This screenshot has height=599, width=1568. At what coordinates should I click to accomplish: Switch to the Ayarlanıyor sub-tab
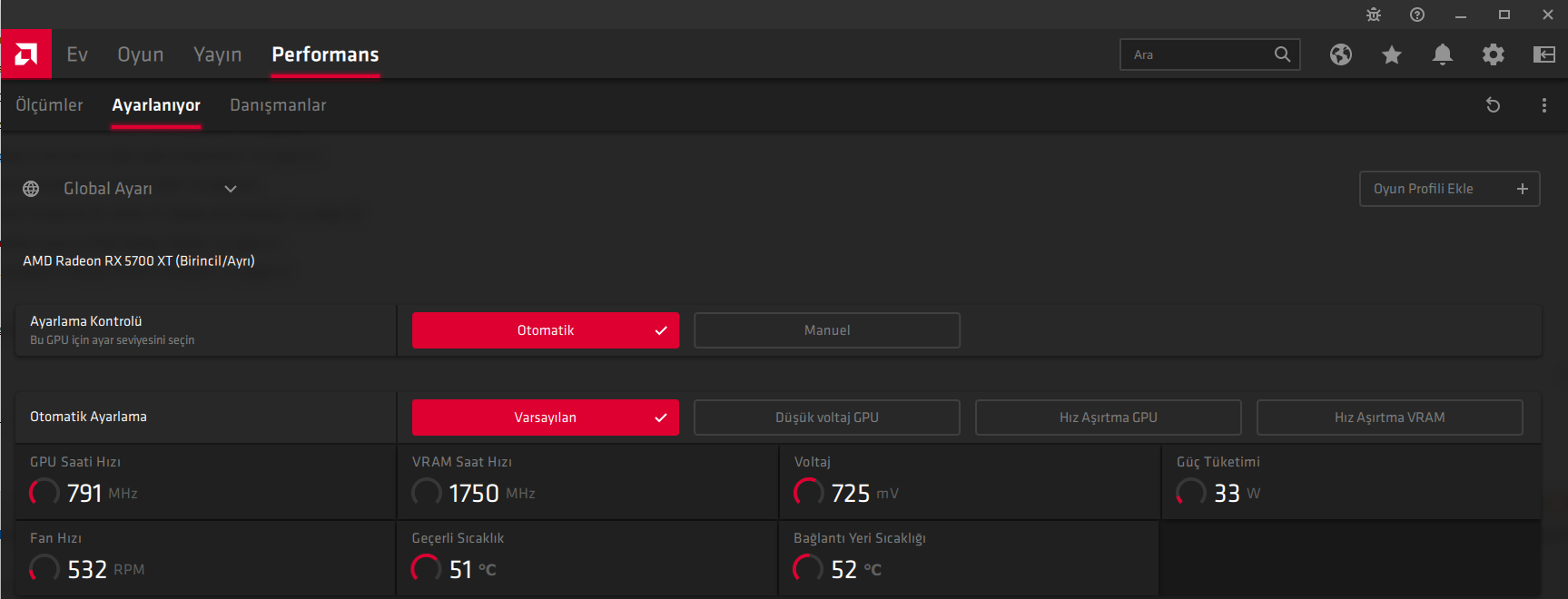click(x=156, y=105)
